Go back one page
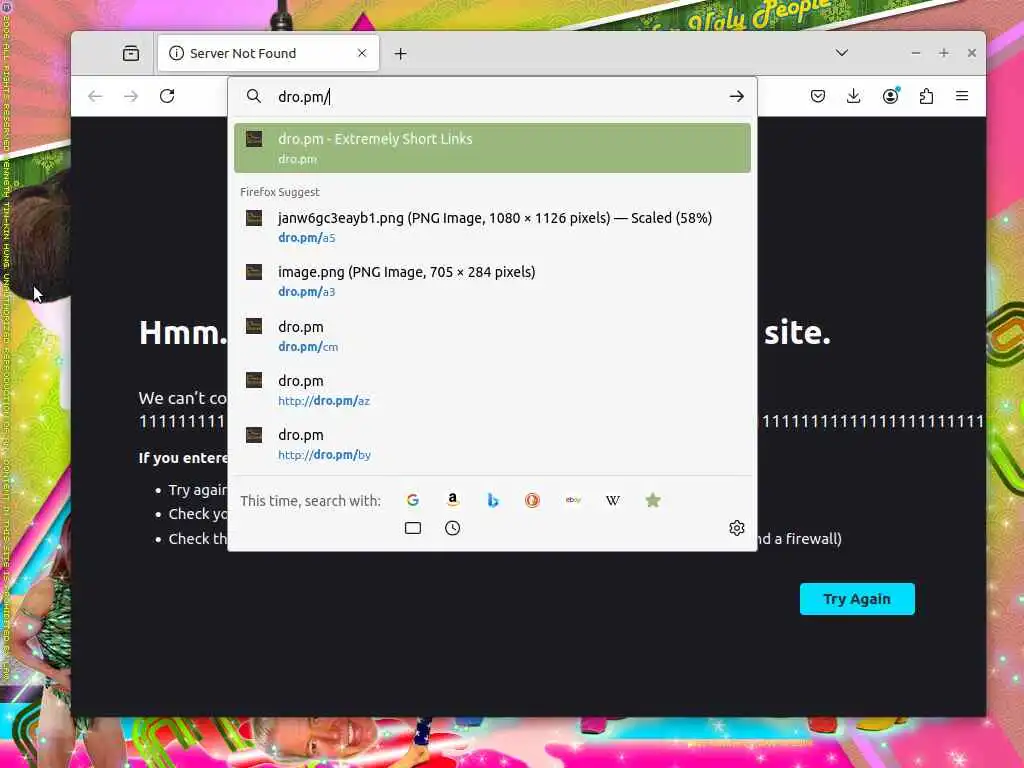This screenshot has width=1024, height=768. tap(95, 96)
